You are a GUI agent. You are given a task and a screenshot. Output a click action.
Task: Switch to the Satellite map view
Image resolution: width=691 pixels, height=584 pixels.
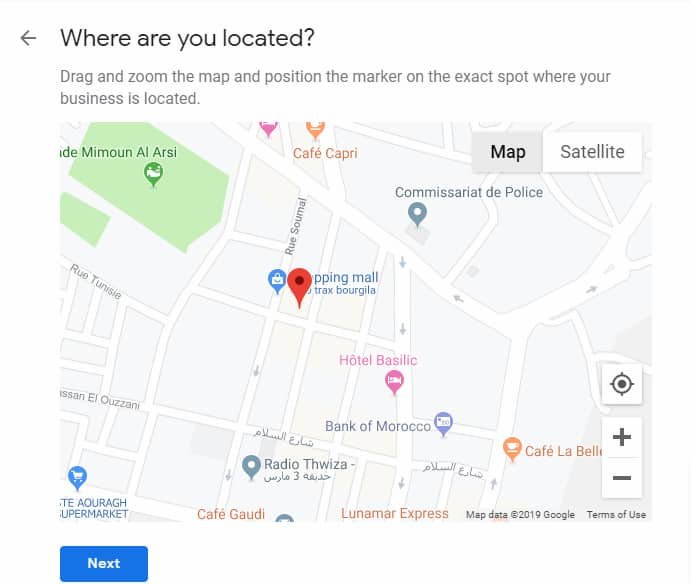click(x=592, y=152)
